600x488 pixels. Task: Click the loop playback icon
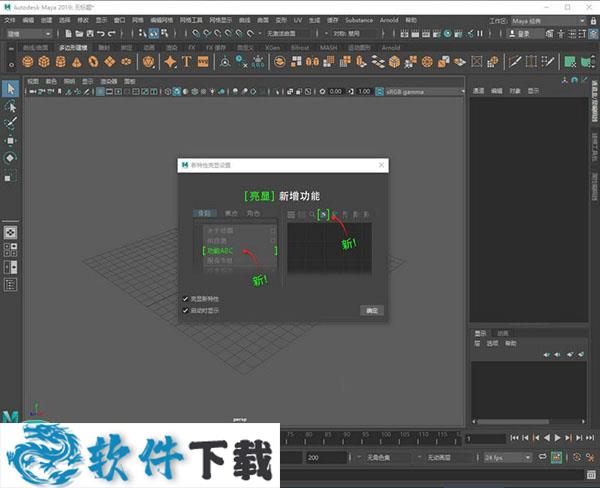[x=541, y=458]
